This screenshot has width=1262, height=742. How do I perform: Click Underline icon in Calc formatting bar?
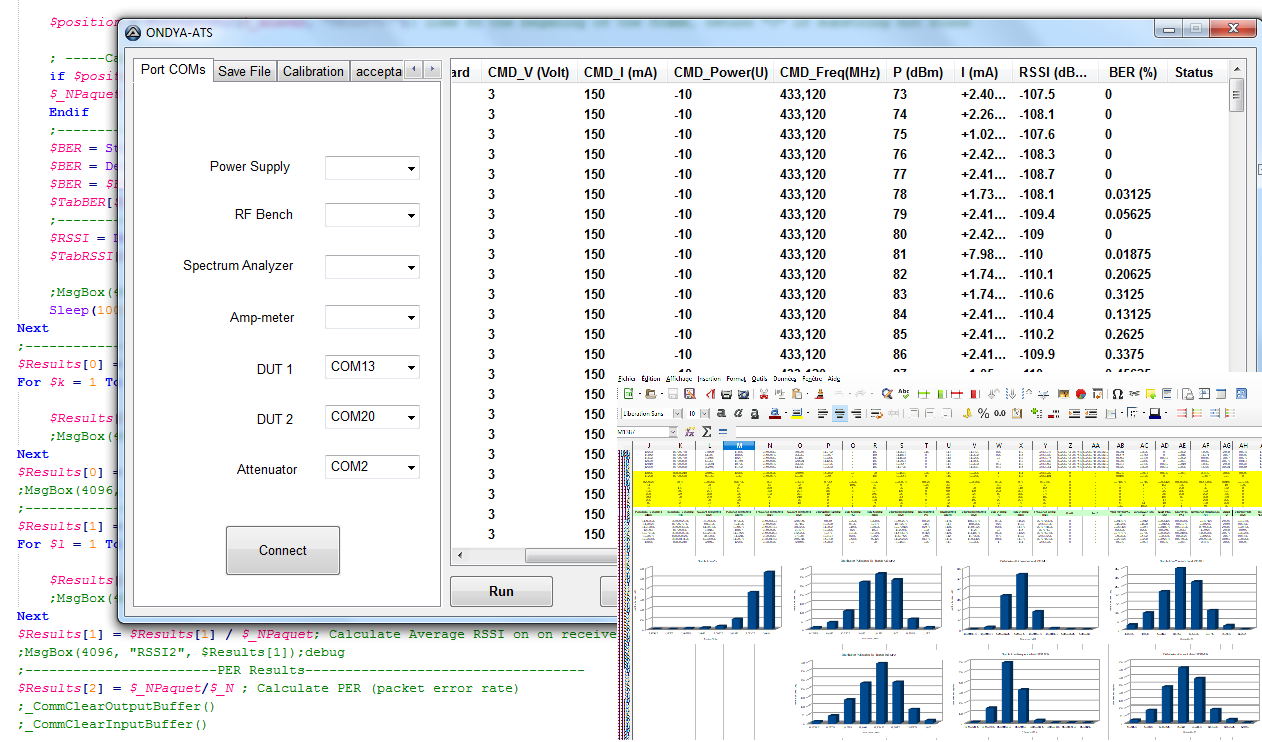pyautogui.click(x=755, y=413)
